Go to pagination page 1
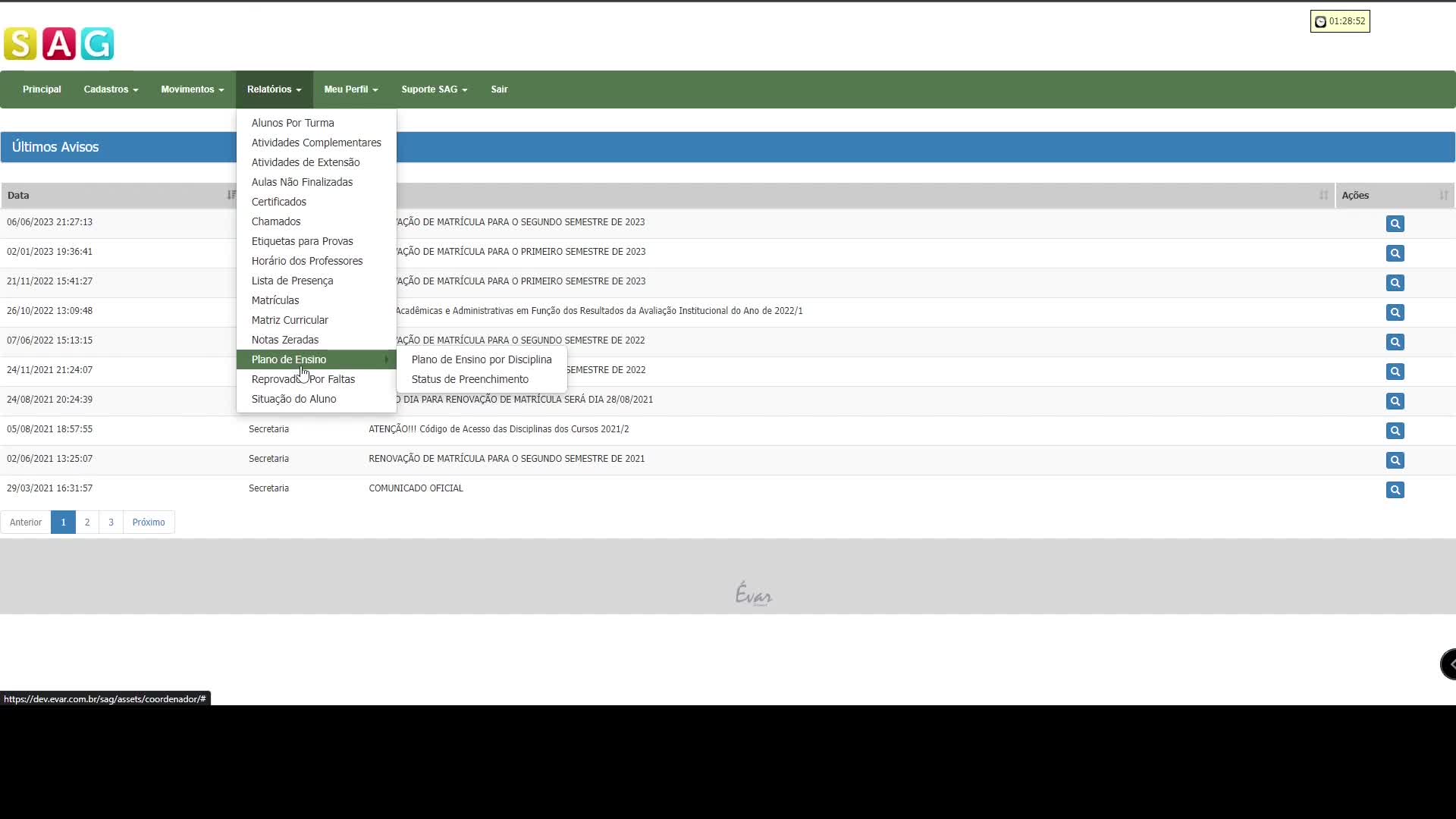Image resolution: width=1456 pixels, height=819 pixels. pyautogui.click(x=63, y=522)
